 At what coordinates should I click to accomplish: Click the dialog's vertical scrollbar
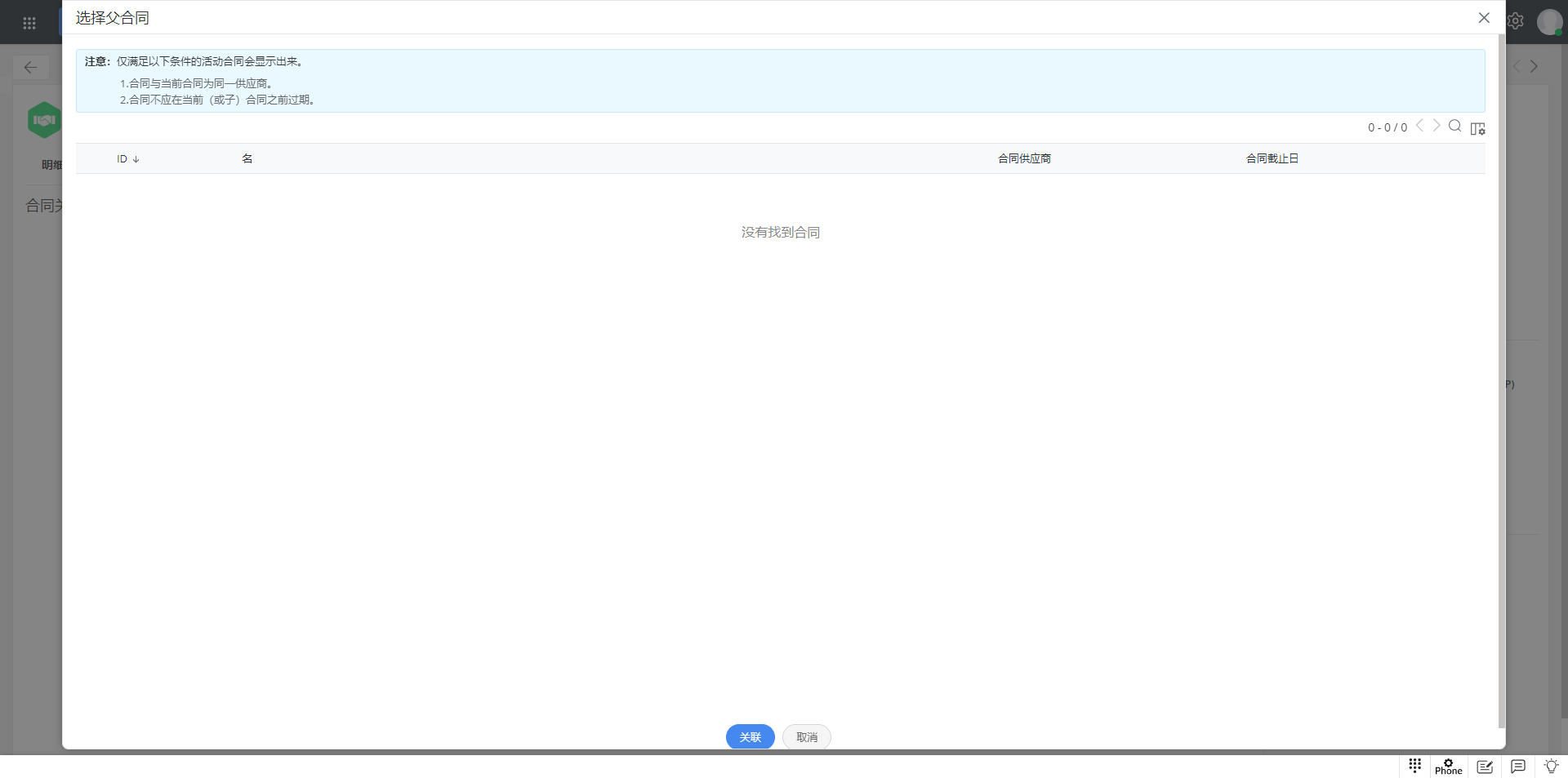click(x=1501, y=376)
